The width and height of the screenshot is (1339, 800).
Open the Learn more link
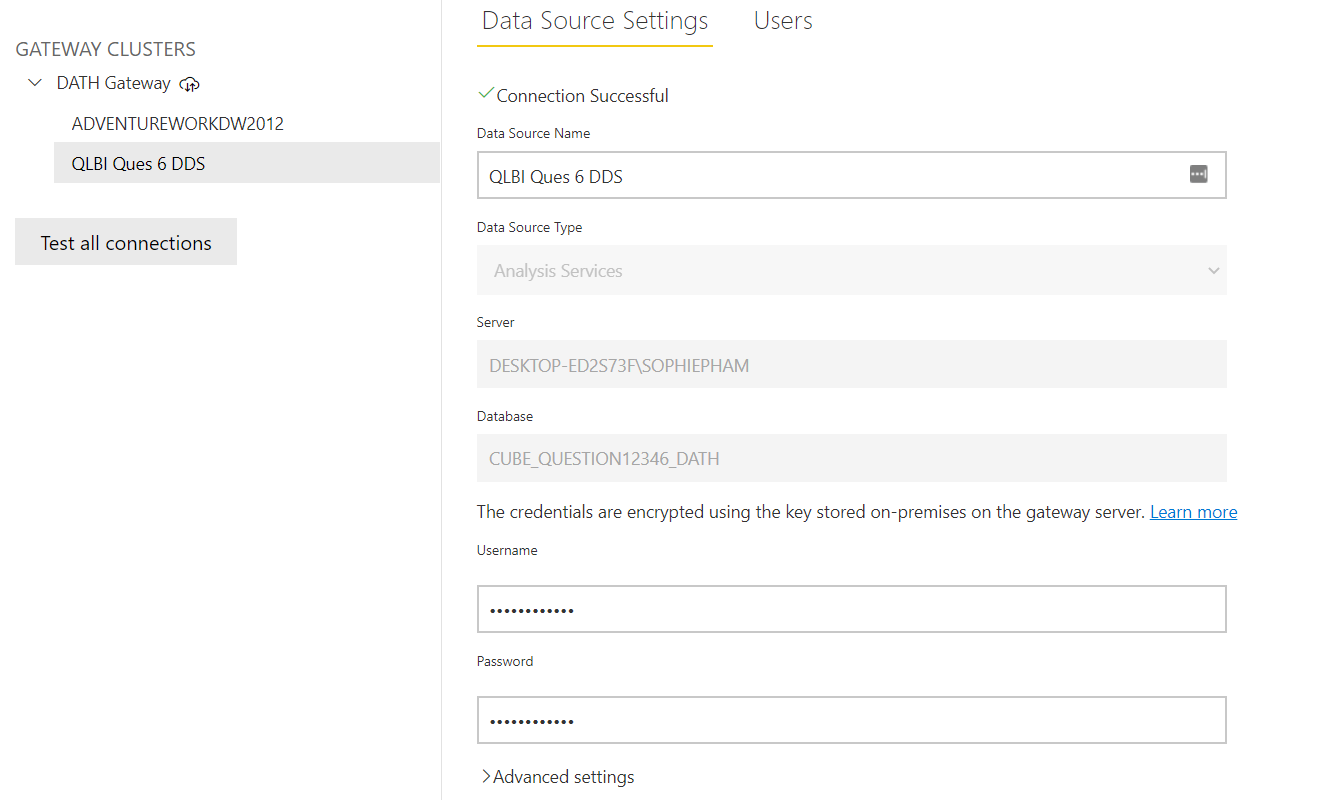click(x=1193, y=512)
